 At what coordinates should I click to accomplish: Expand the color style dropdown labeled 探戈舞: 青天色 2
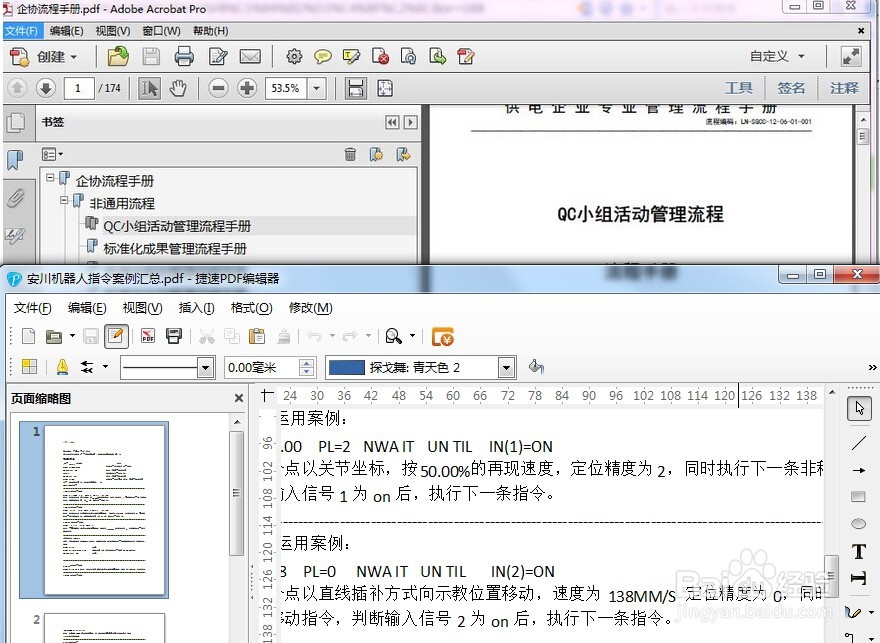[x=506, y=367]
